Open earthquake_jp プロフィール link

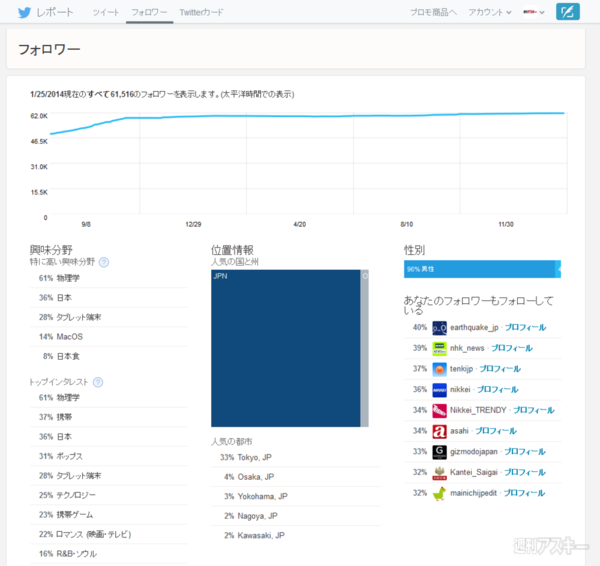pyautogui.click(x=525, y=328)
